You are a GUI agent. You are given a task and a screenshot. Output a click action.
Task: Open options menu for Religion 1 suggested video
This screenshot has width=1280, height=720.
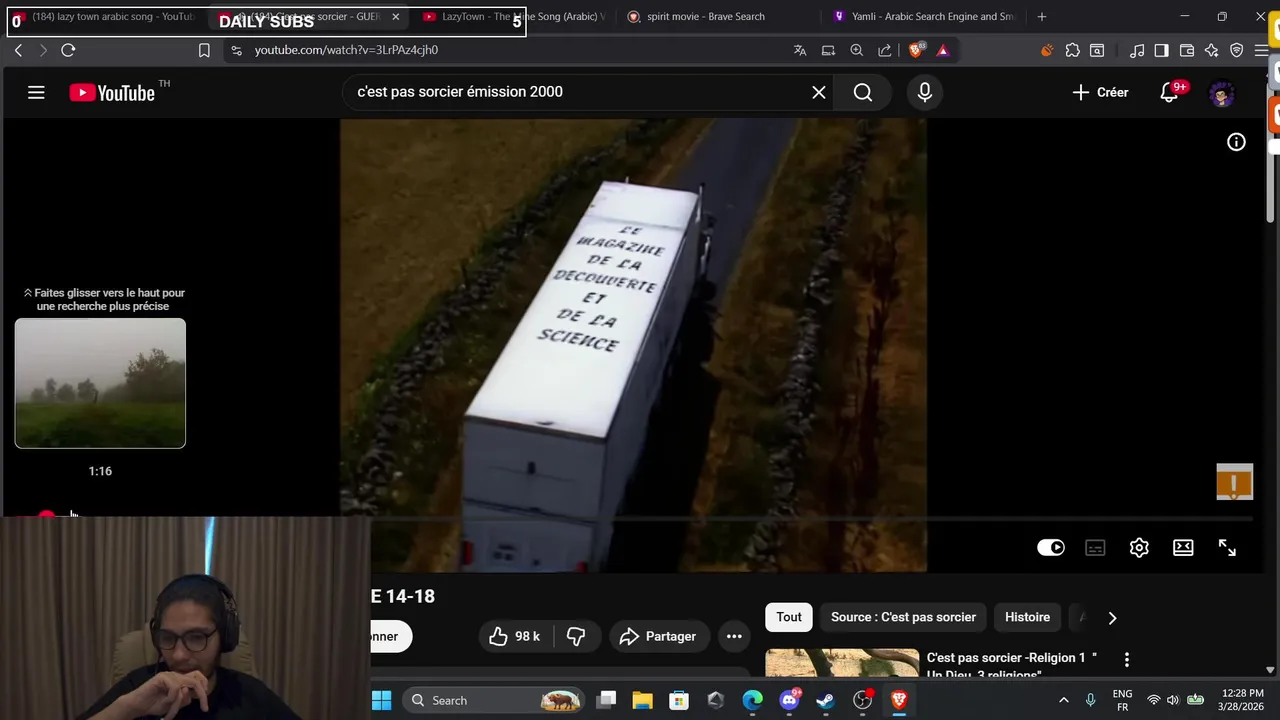tap(1127, 660)
